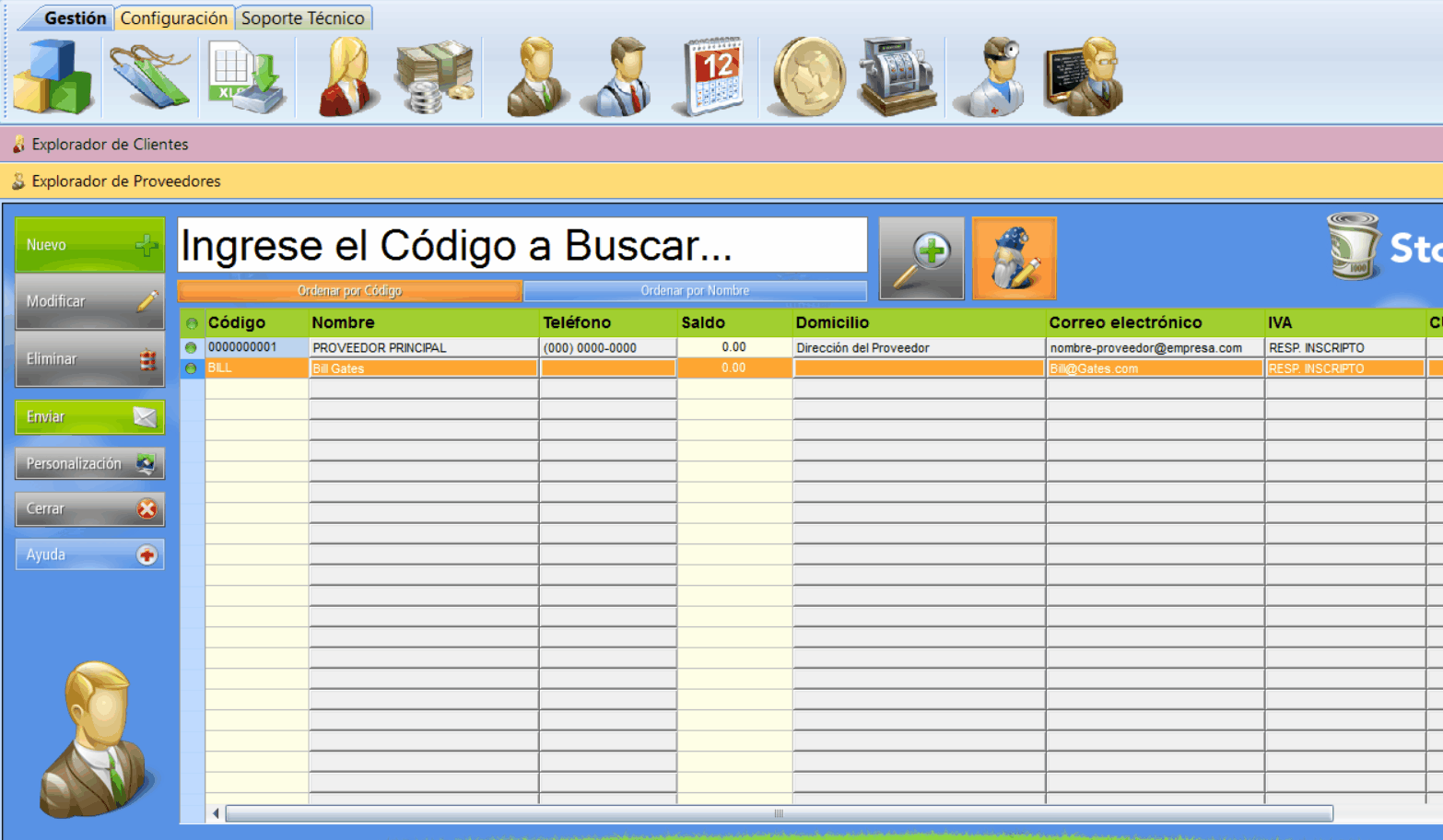Click the man in green tie icon
This screenshot has width=1443, height=840.
537,77
